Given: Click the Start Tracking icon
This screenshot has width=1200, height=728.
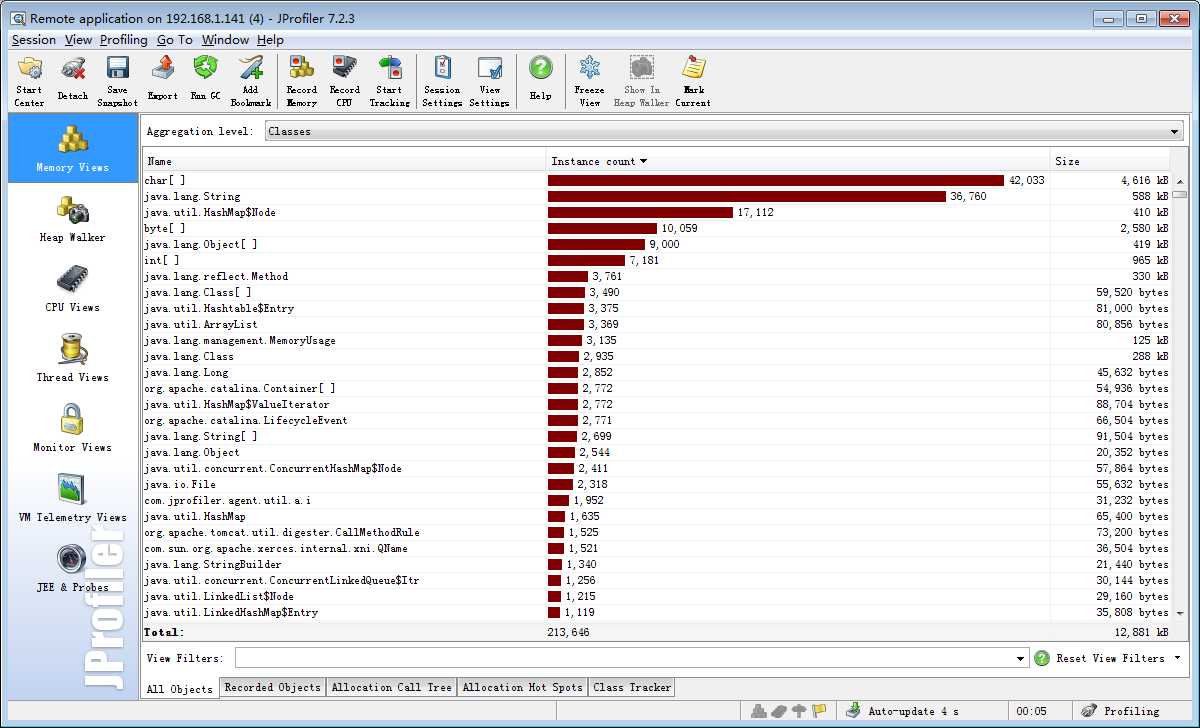Looking at the screenshot, I should tap(389, 81).
